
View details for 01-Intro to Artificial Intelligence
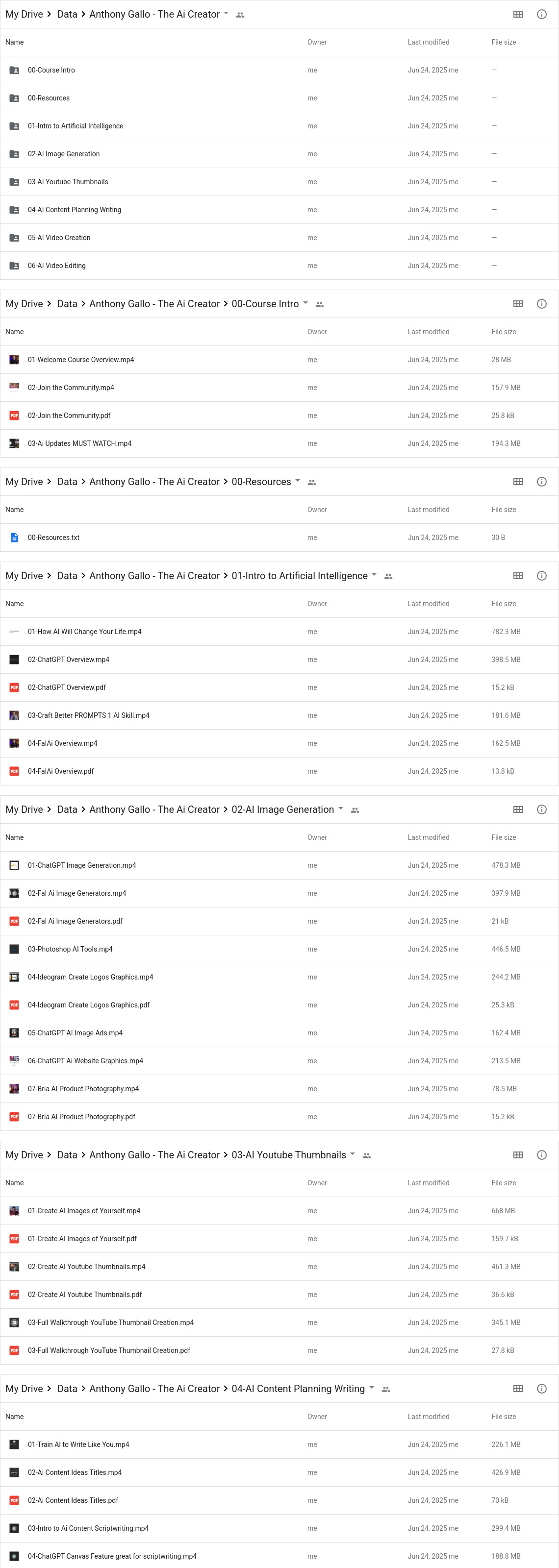click(x=541, y=576)
